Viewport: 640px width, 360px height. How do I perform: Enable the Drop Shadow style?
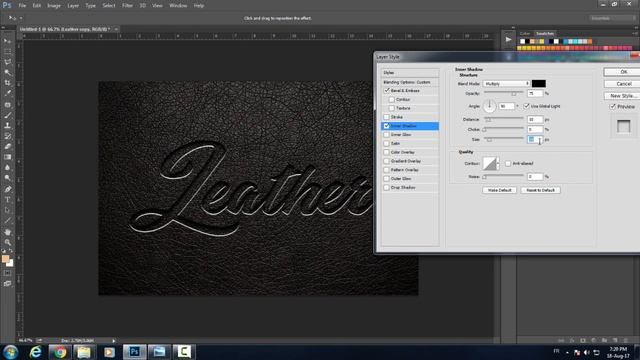(x=387, y=188)
